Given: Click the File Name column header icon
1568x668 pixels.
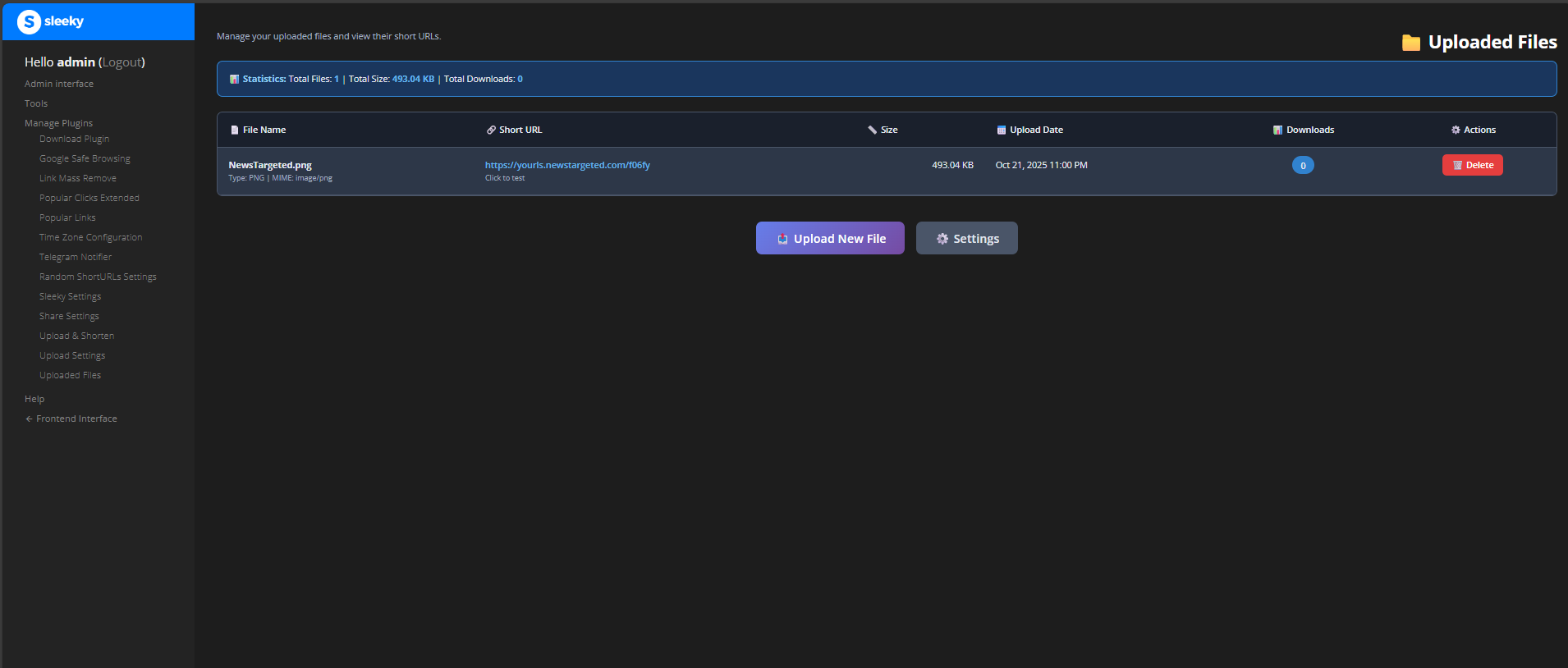Looking at the screenshot, I should (x=235, y=130).
